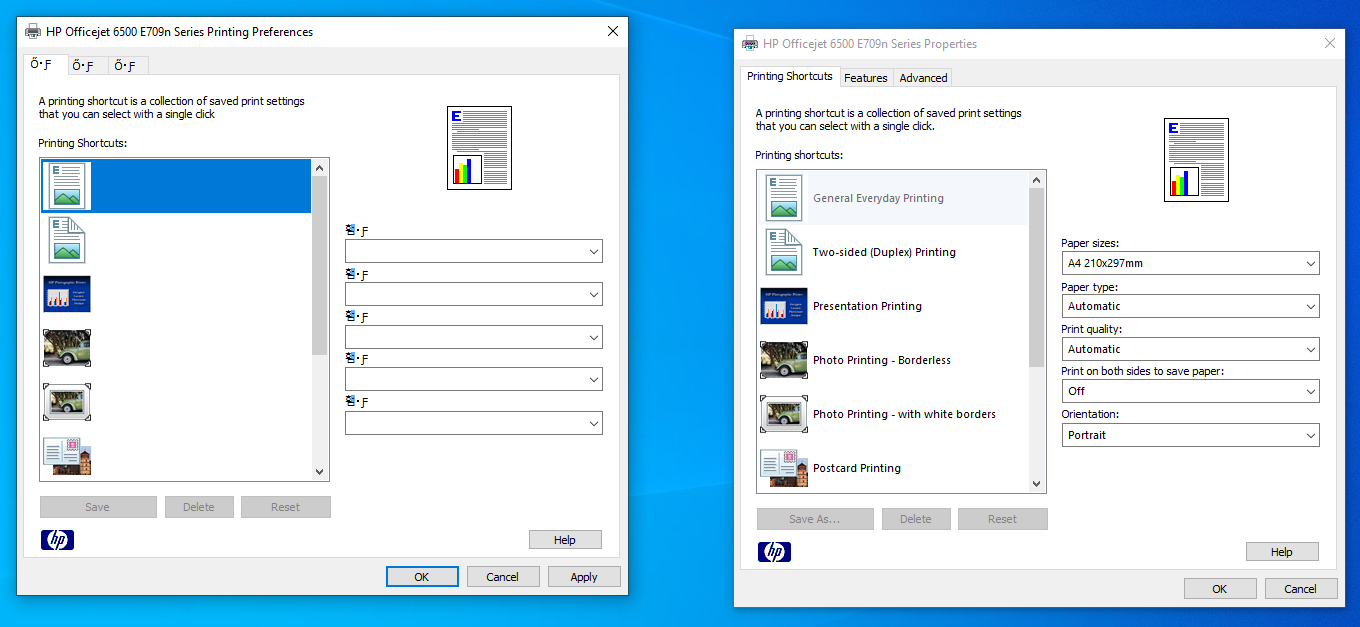Select the active first tab in Printing Preferences
Viewport: 1360px width, 627px height.
tap(43, 65)
